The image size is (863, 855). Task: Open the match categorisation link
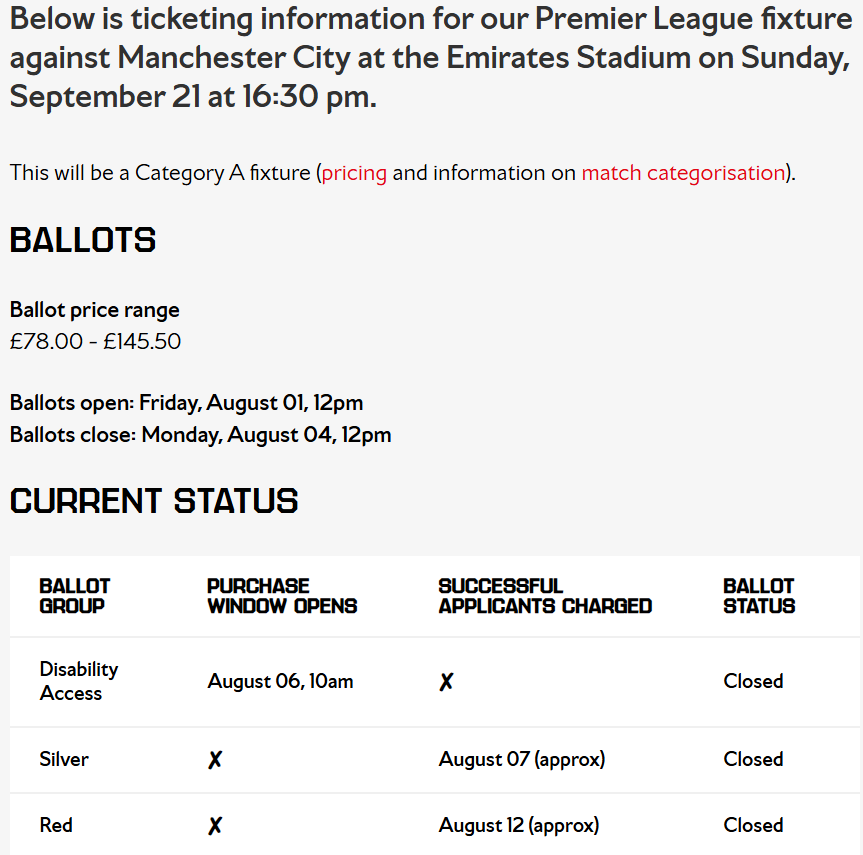[x=683, y=173]
